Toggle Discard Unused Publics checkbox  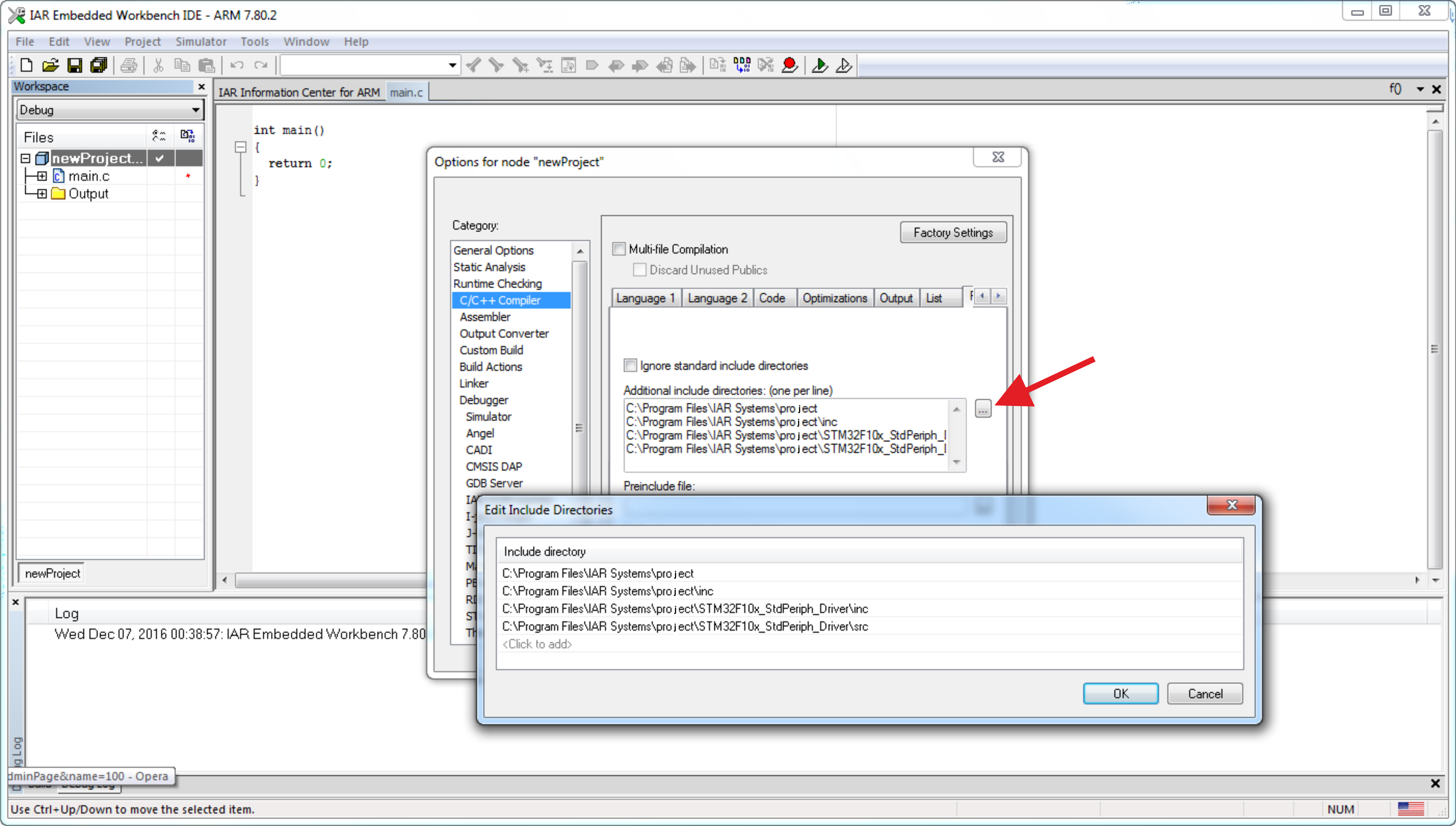pos(639,270)
